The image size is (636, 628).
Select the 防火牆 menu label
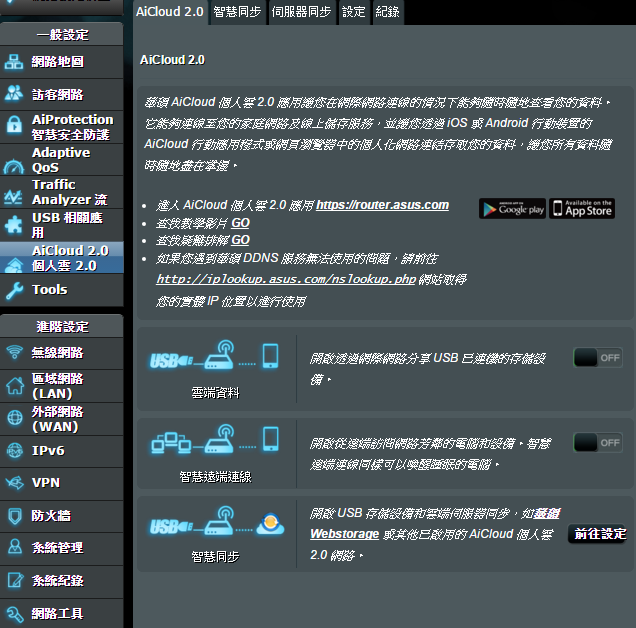pyautogui.click(x=51, y=516)
